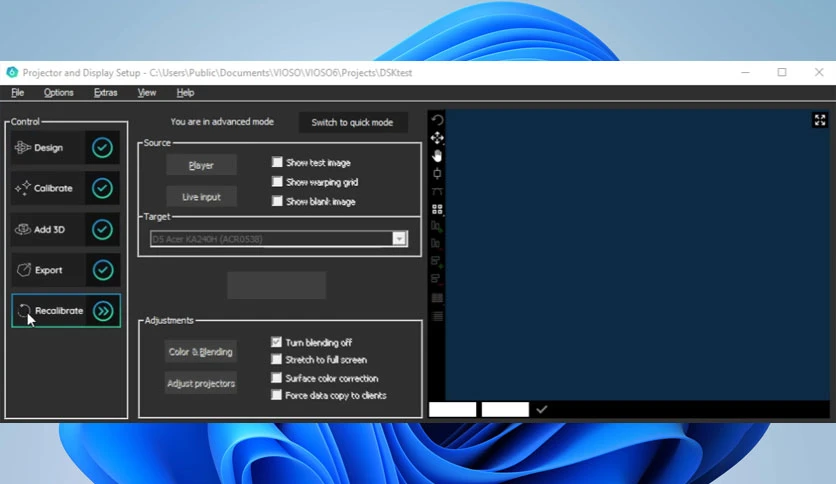Viewport: 836px width, 484px height.
Task: Click Switch to quick mode button
Action: coord(352,123)
